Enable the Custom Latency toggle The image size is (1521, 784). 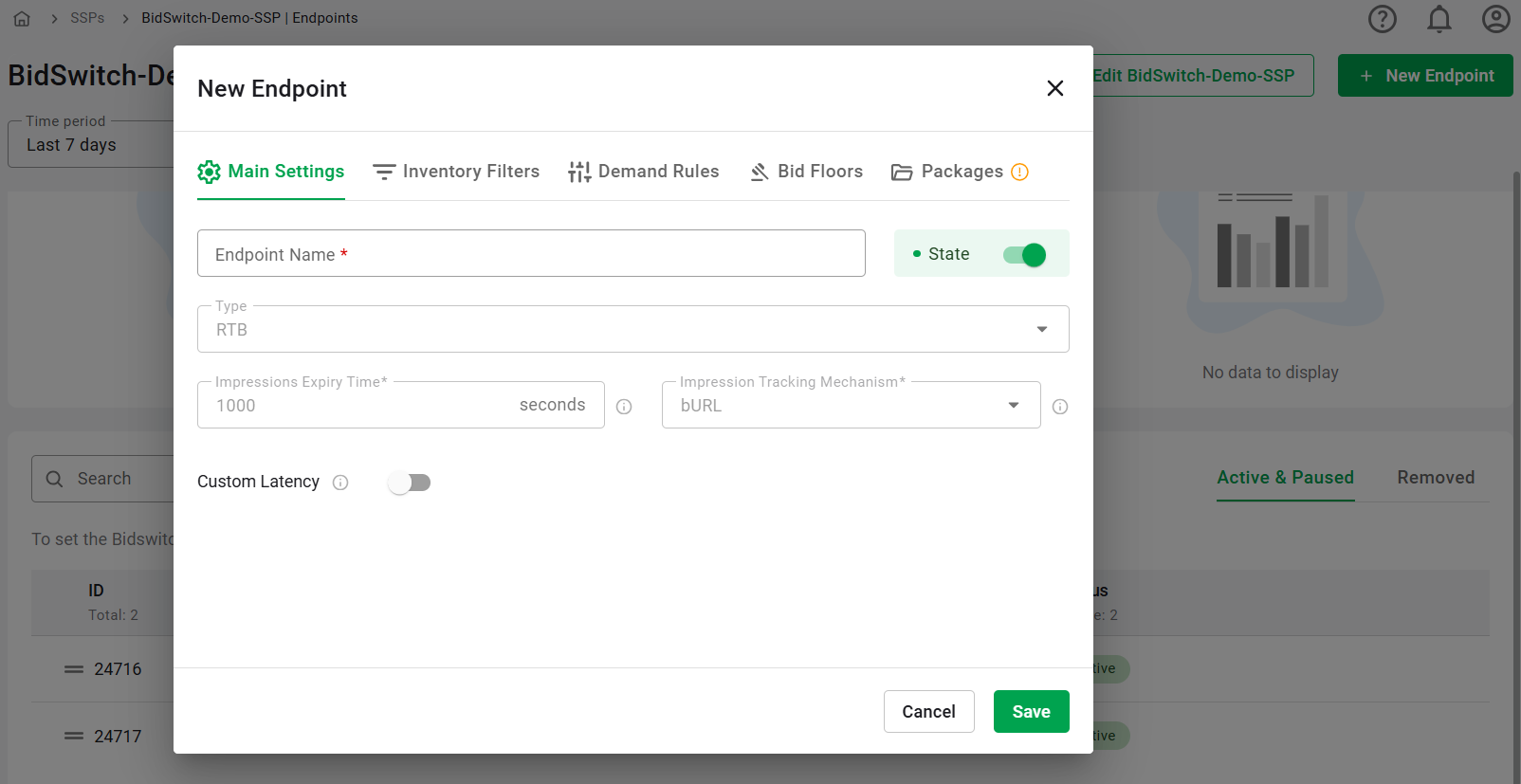coord(410,483)
